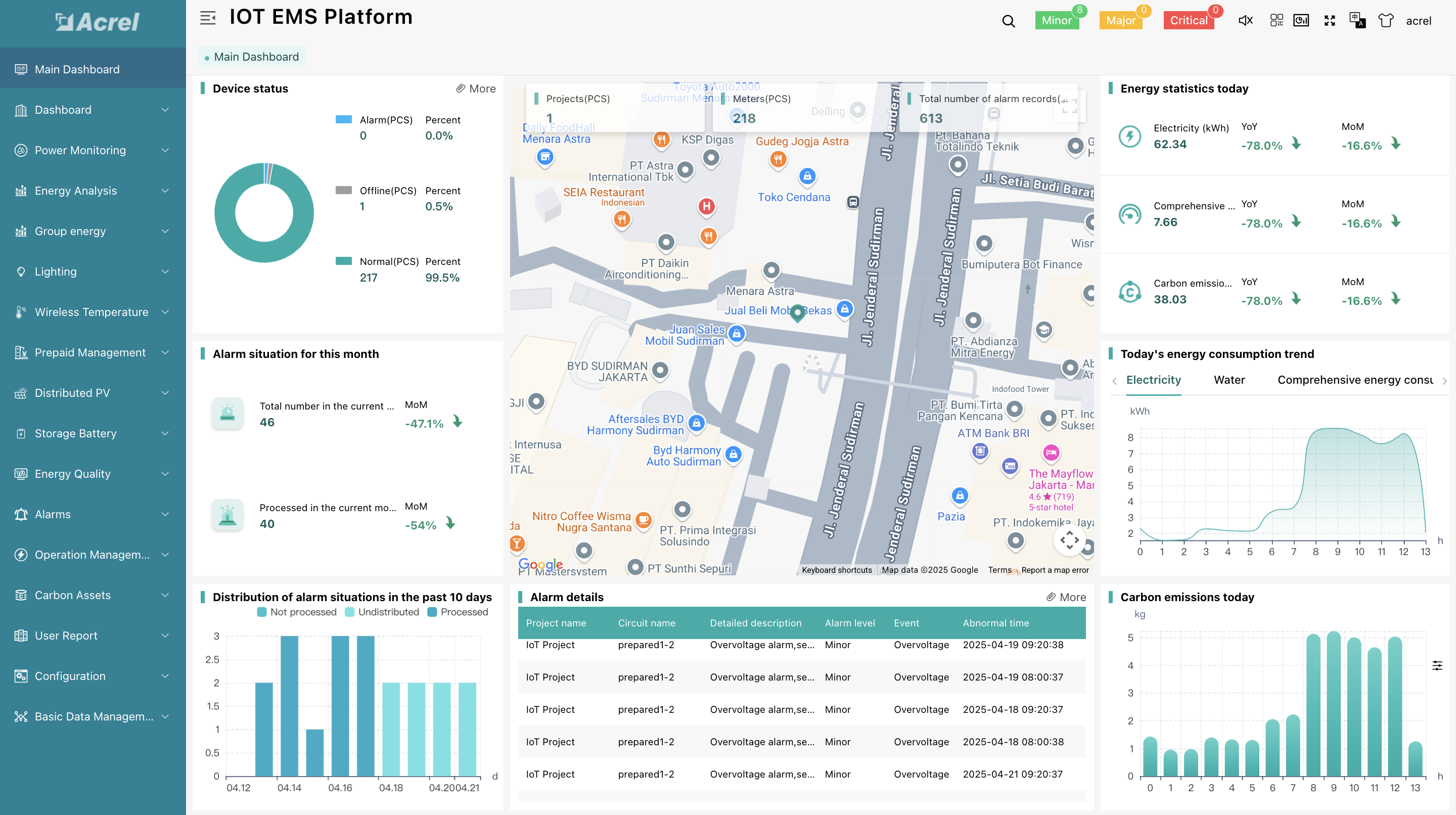Expand the Group energy sidebar menu
The image size is (1456, 815).
tap(93, 231)
